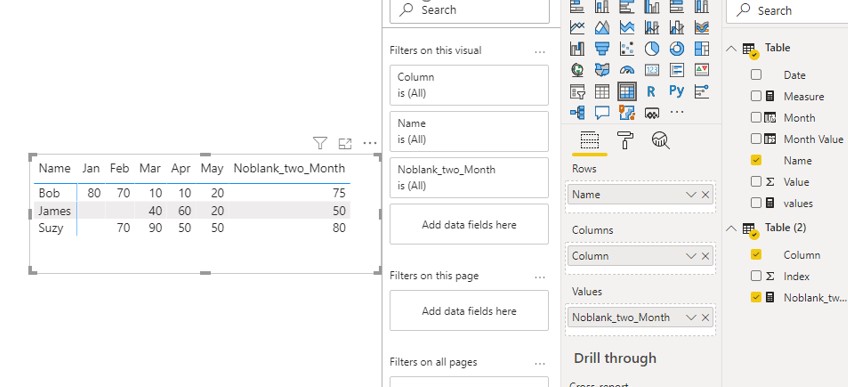Select the Decomposition tree visualization
Viewport: 848px width, 387px height.
pos(577,112)
